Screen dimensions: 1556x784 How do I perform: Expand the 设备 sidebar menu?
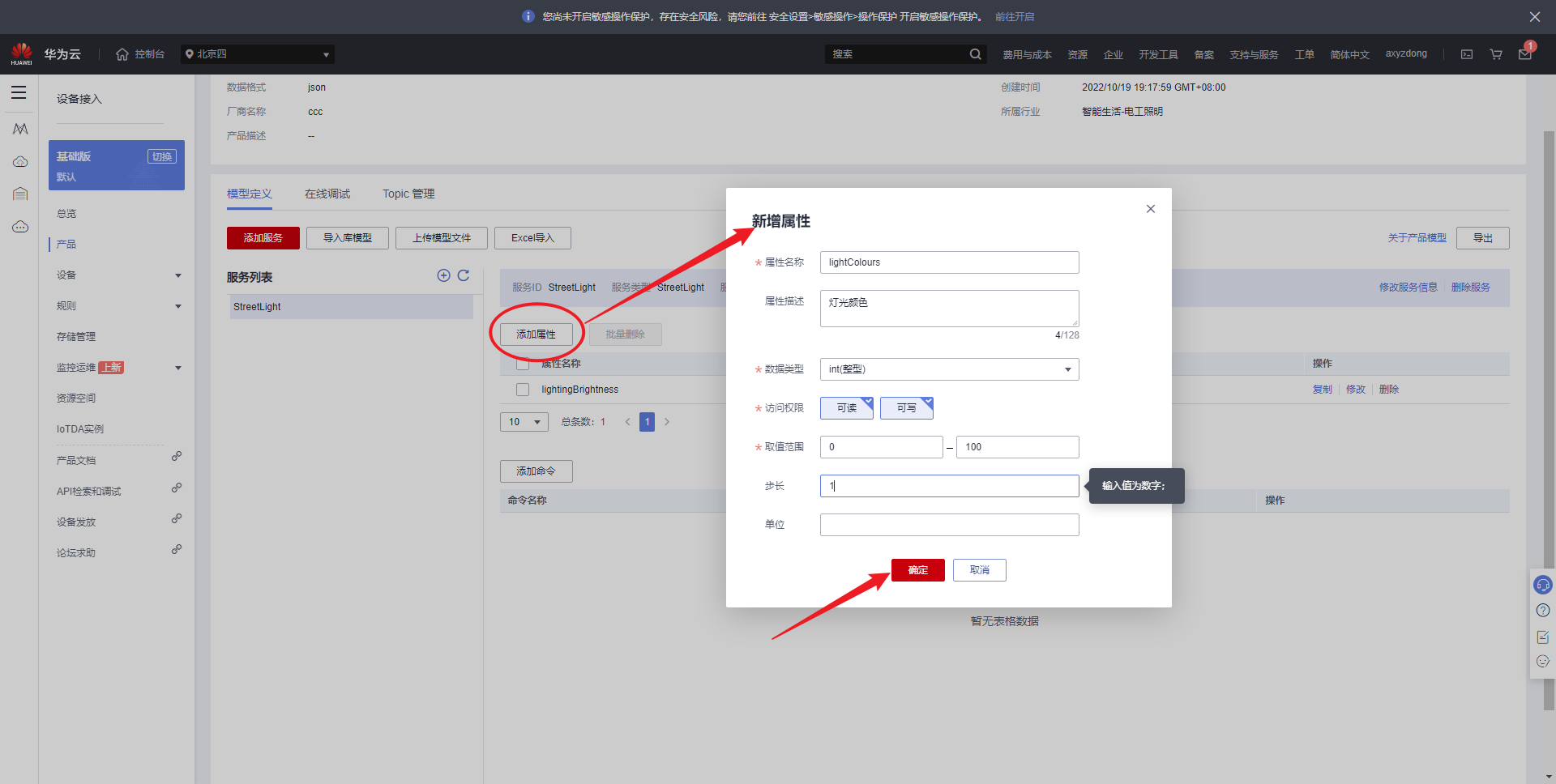[119, 275]
